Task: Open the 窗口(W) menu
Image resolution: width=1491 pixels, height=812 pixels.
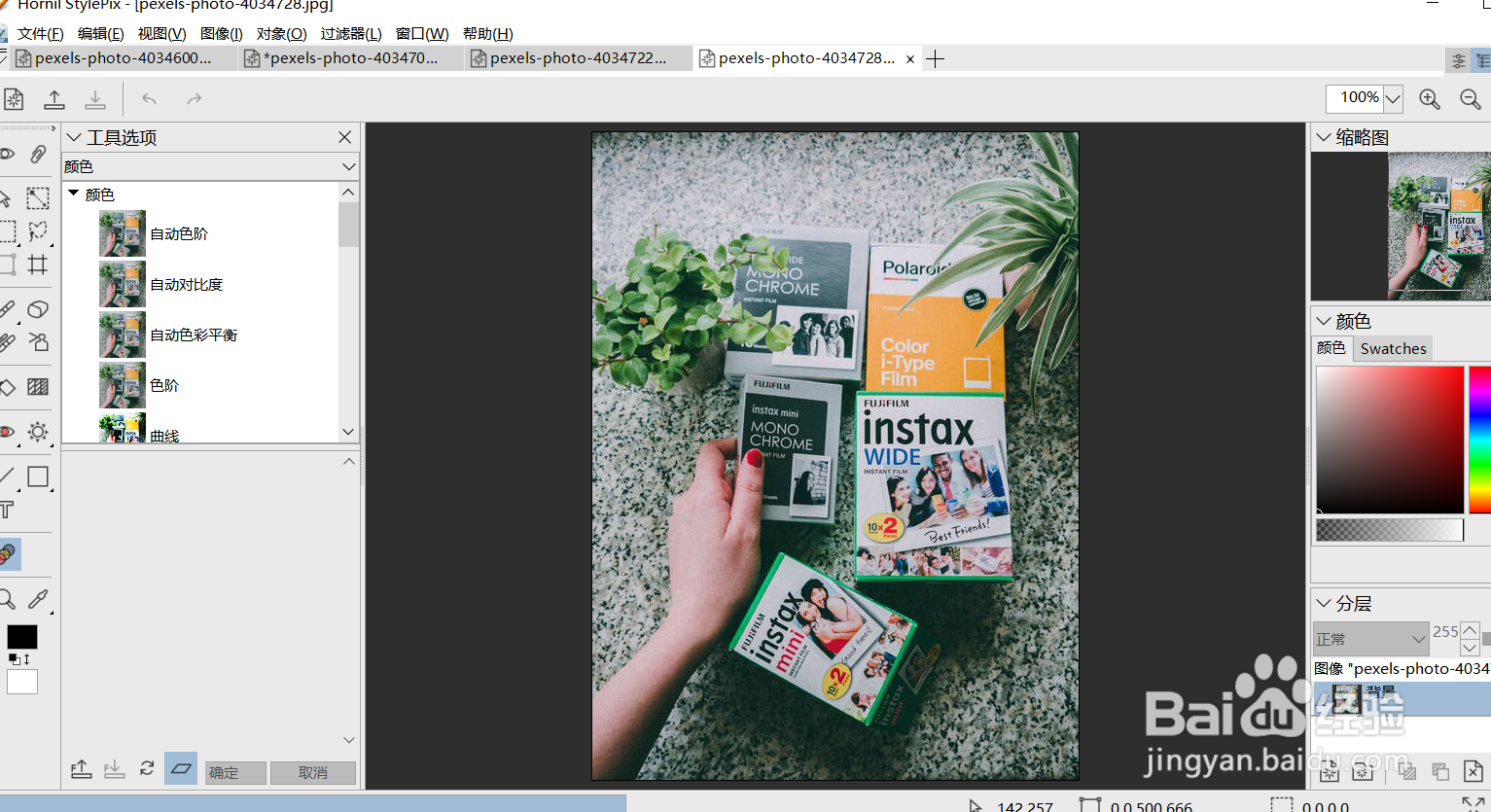Action: click(x=422, y=34)
